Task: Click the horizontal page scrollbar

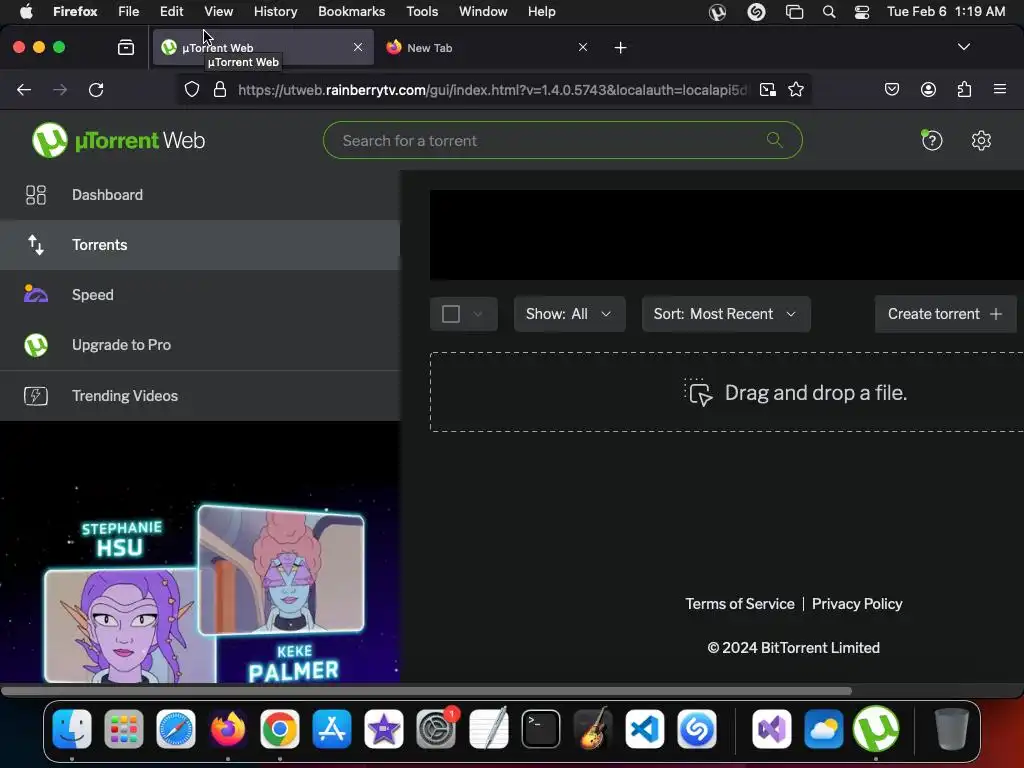Action: point(426,690)
